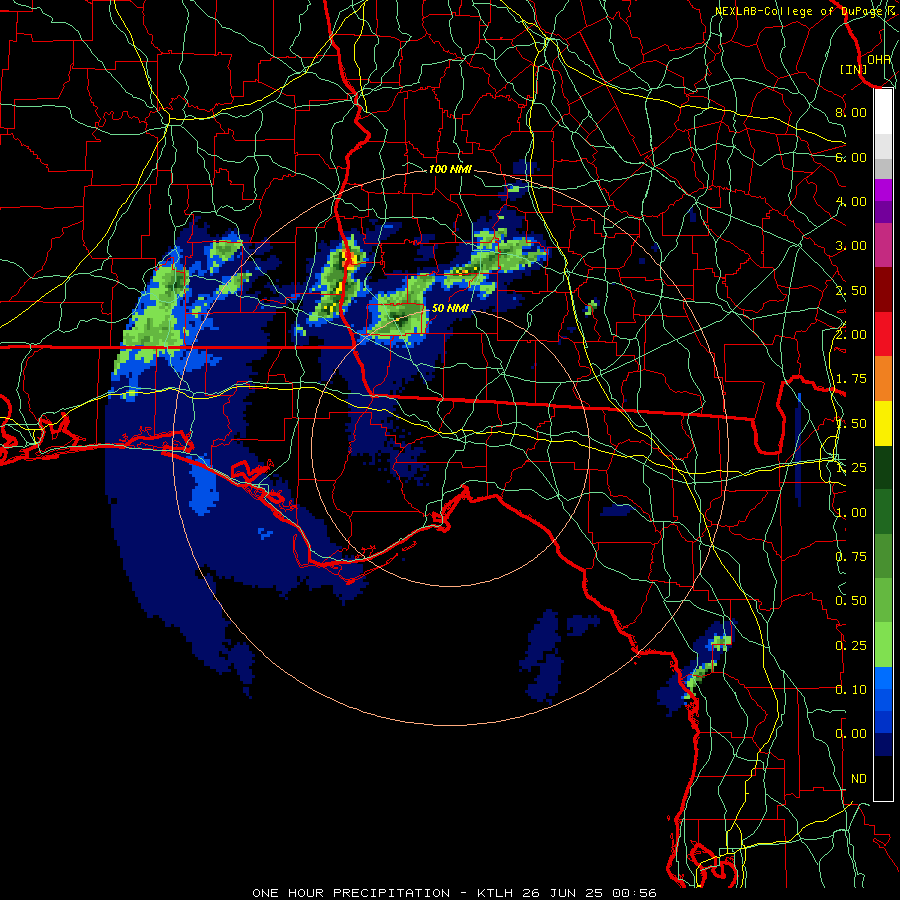The width and height of the screenshot is (900, 900).
Task: Select the light blue legend swatch
Action: pyautogui.click(x=883, y=678)
